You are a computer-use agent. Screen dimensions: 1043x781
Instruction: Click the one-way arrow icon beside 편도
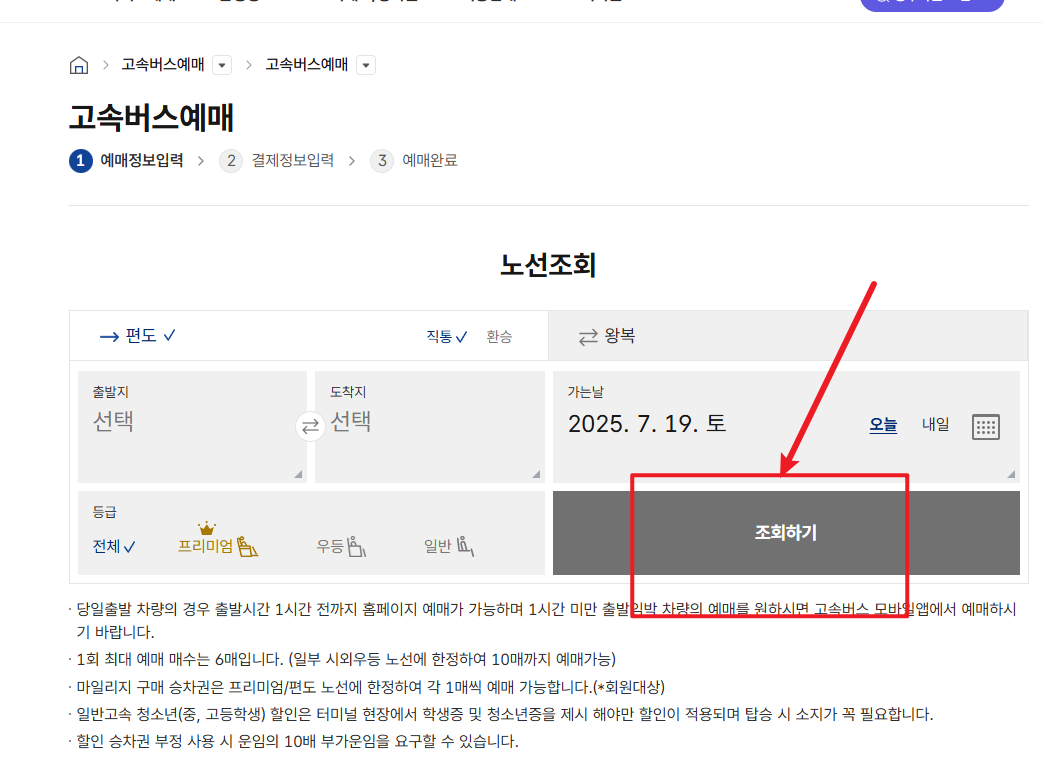coord(108,336)
